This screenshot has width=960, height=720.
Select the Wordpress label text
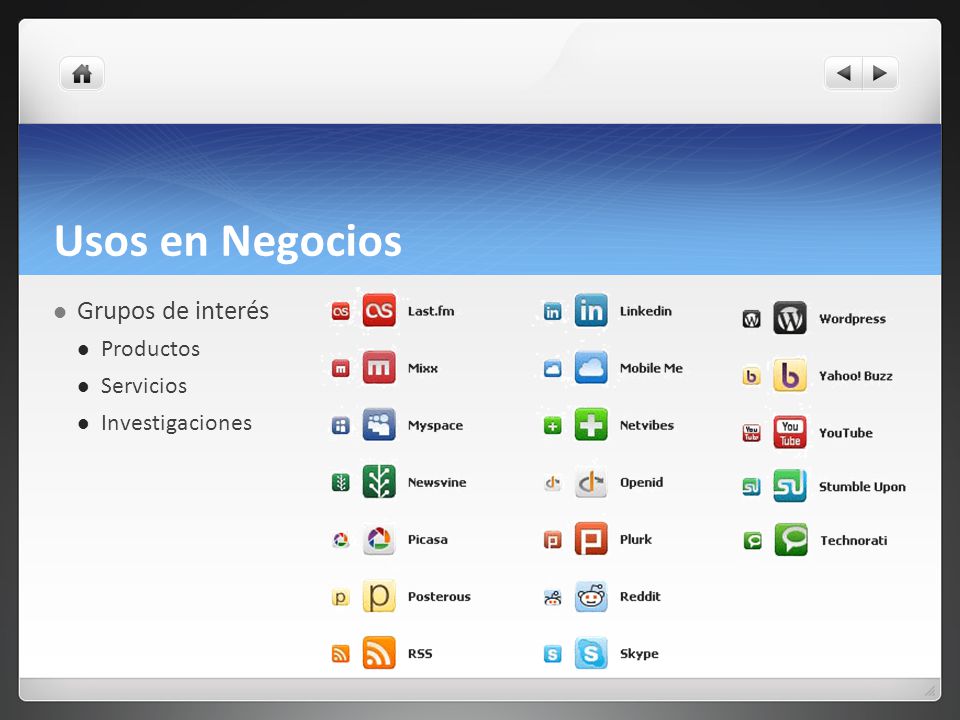coord(852,319)
